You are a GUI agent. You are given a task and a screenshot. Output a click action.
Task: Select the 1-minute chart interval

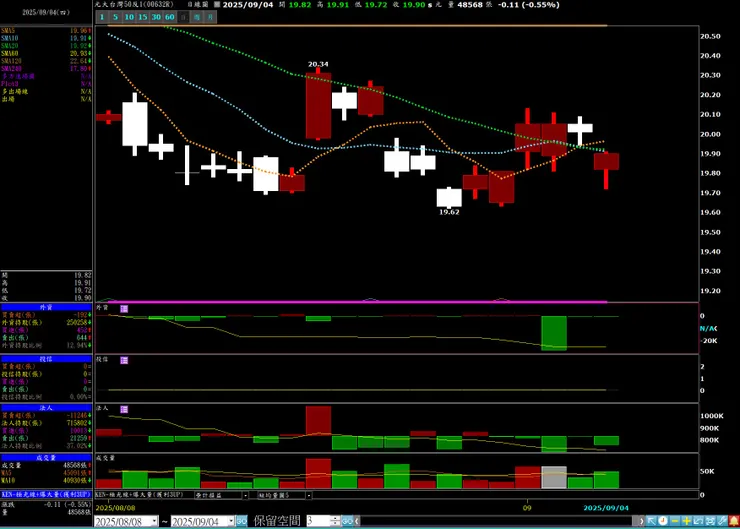[x=101, y=17]
